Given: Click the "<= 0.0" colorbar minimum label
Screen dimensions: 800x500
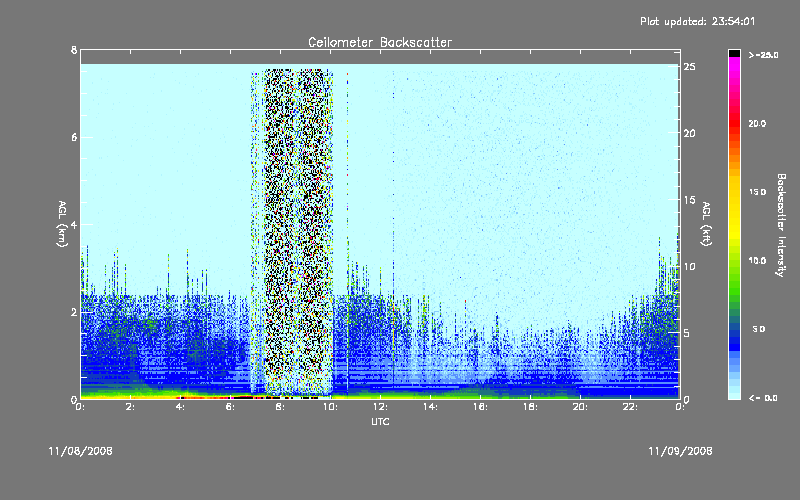Looking at the screenshot, I should 763,397.
